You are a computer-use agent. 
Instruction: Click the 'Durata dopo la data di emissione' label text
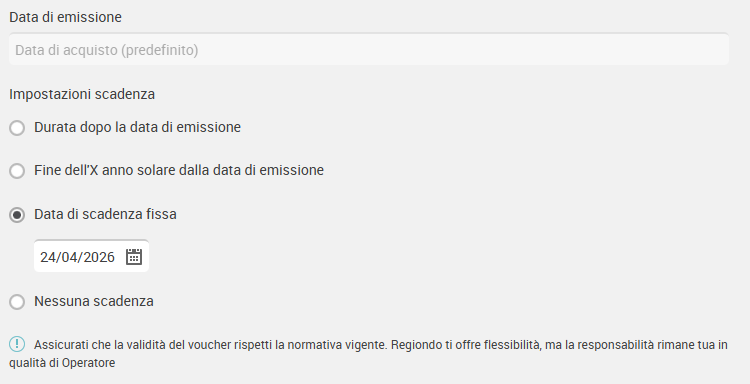pyautogui.click(x=137, y=127)
